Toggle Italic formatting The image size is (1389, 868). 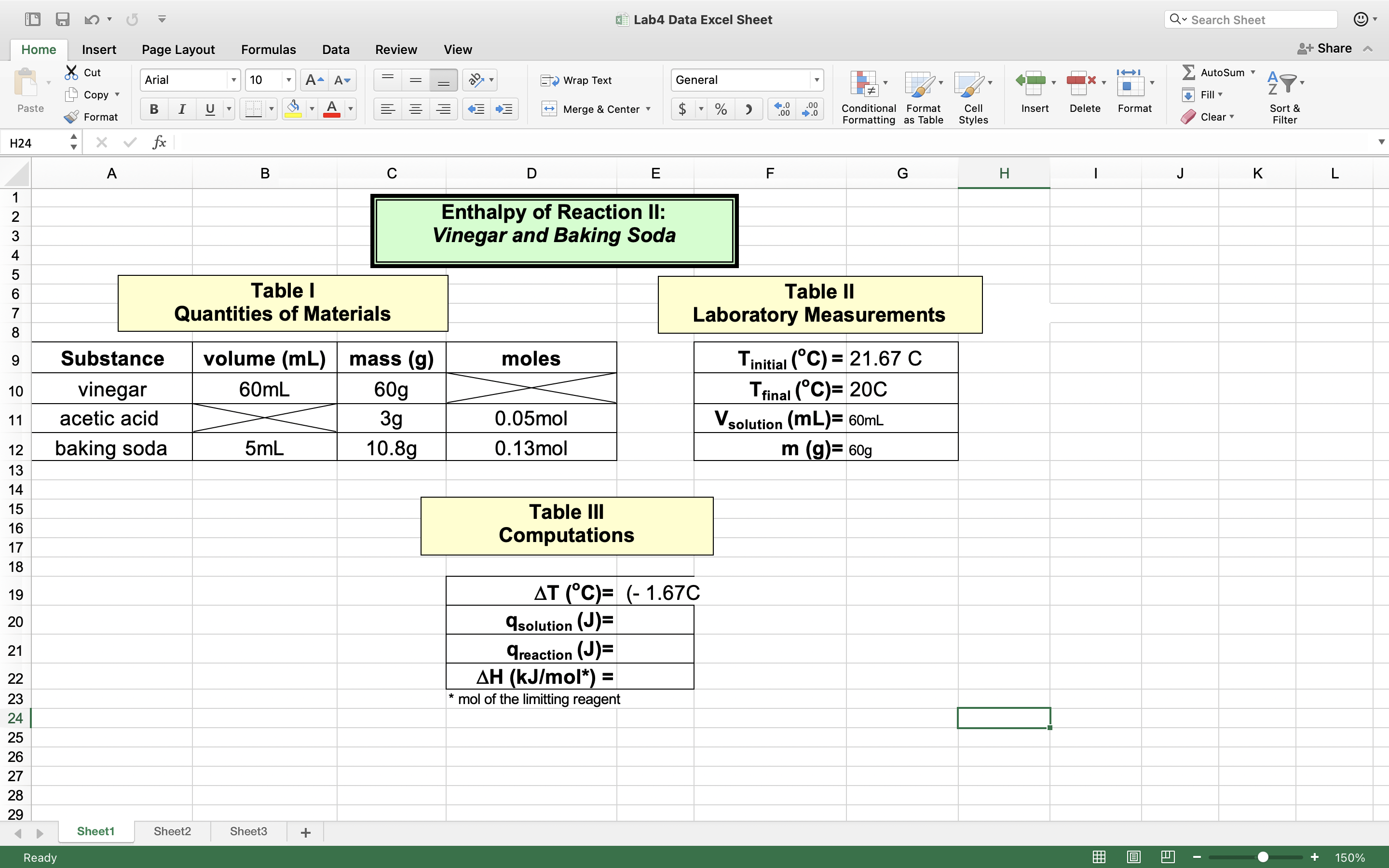click(x=182, y=109)
